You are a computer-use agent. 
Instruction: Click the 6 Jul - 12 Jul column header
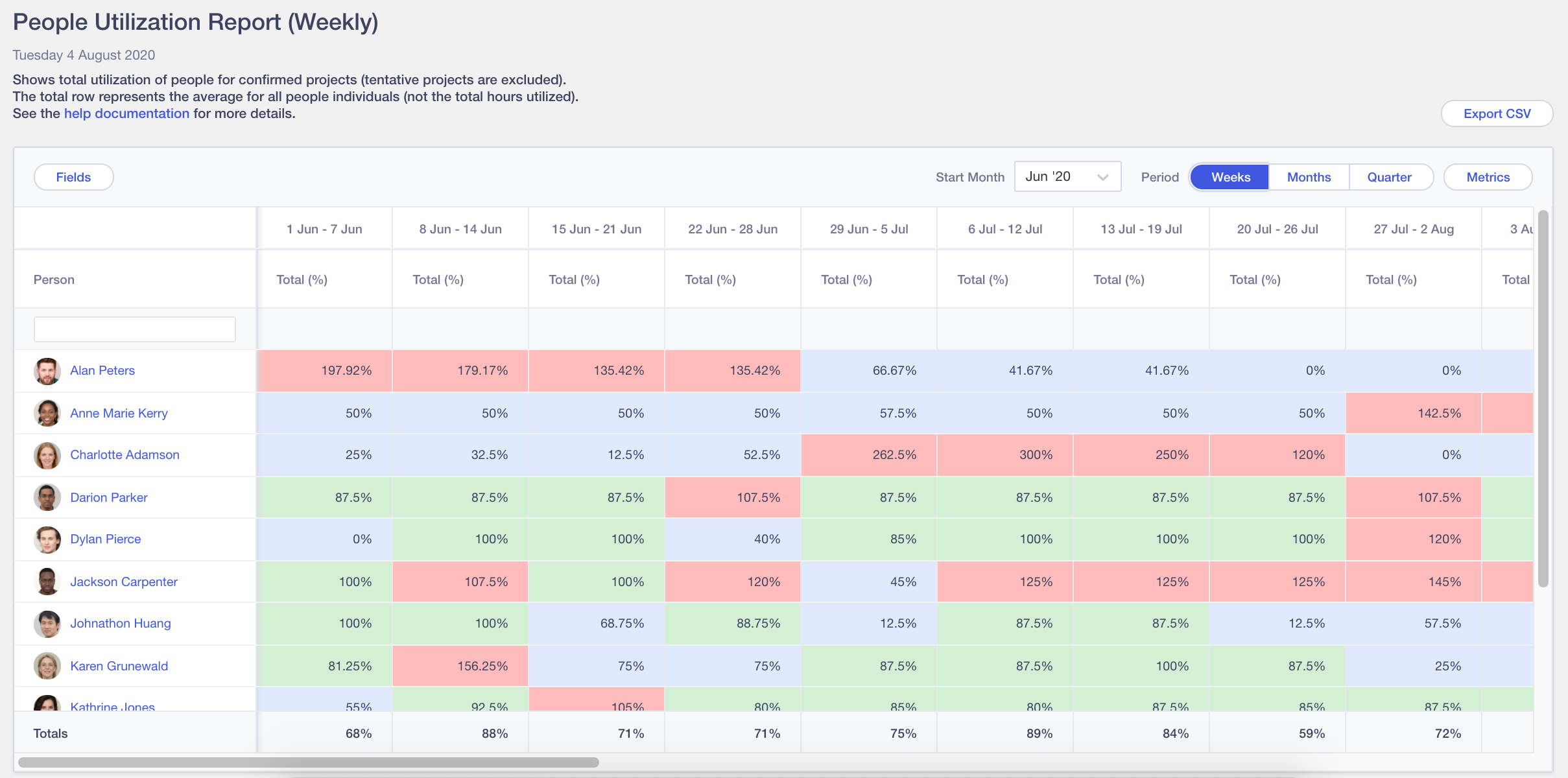click(x=1004, y=228)
